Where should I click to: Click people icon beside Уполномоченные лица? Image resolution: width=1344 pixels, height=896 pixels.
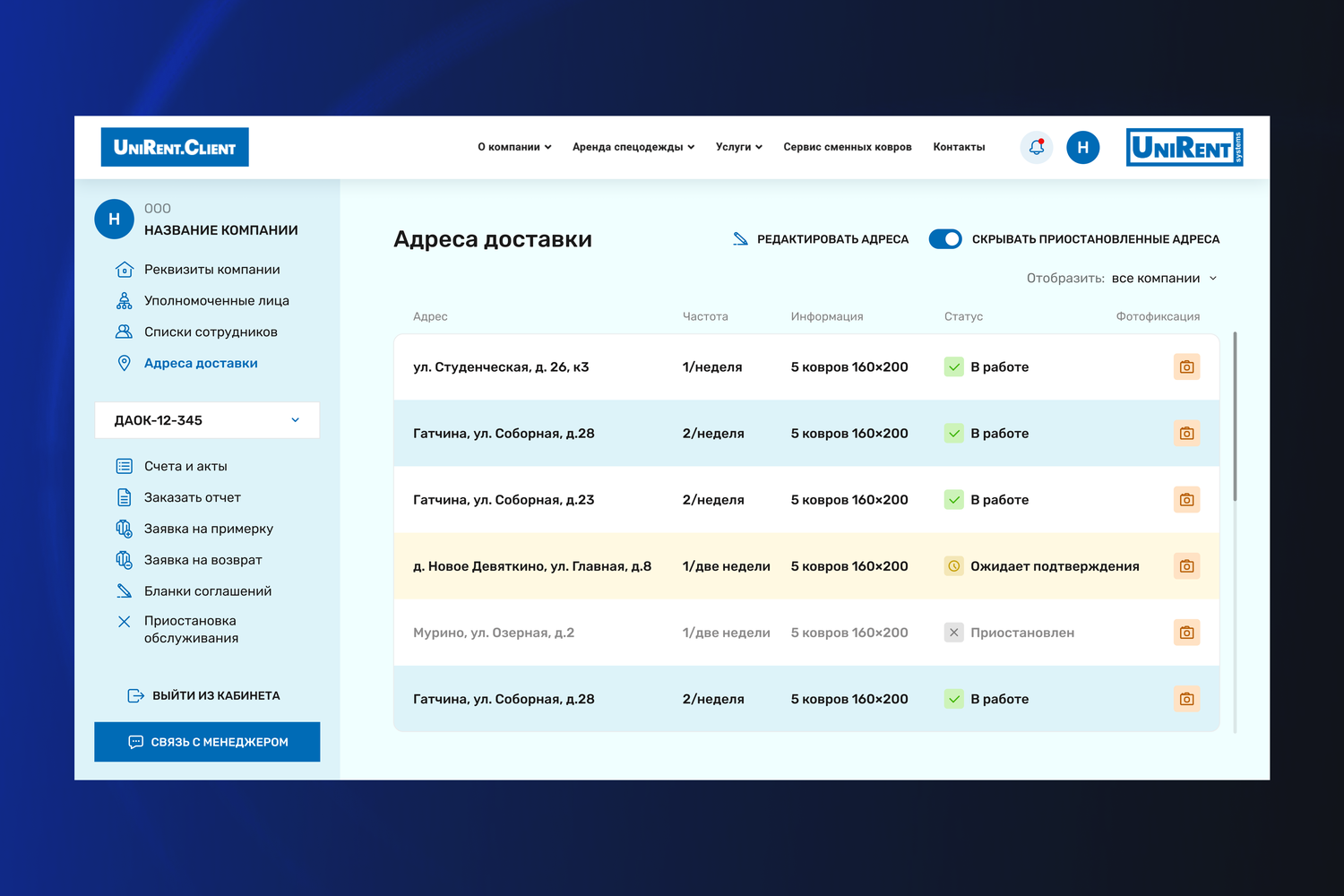(x=125, y=301)
